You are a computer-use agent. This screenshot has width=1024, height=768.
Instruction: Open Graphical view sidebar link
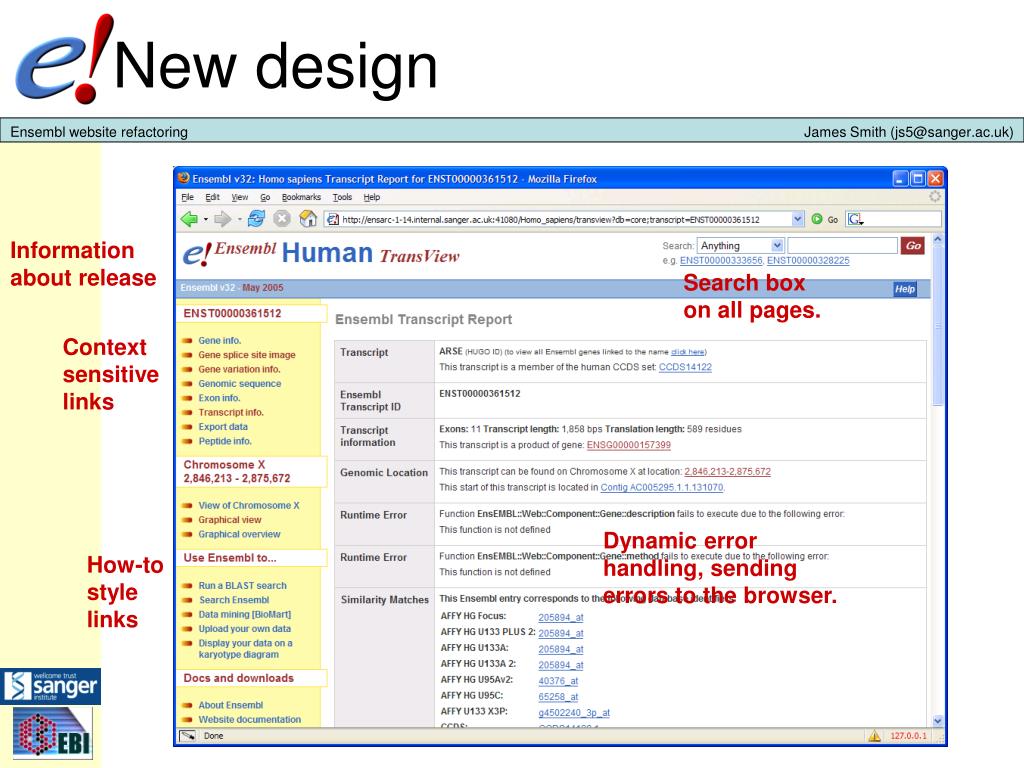(x=230, y=520)
